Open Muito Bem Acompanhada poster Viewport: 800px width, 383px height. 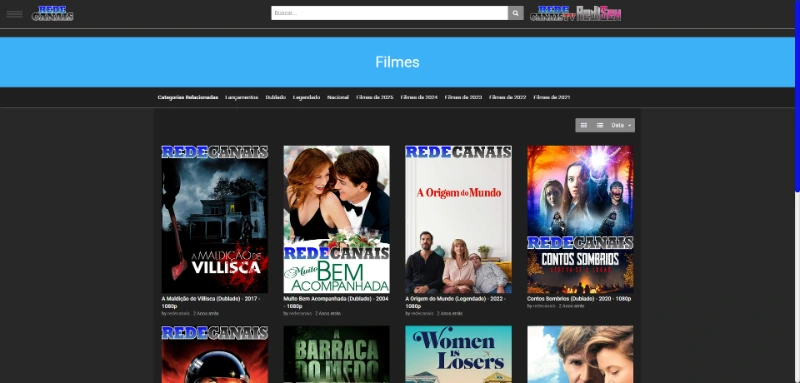pyautogui.click(x=337, y=219)
